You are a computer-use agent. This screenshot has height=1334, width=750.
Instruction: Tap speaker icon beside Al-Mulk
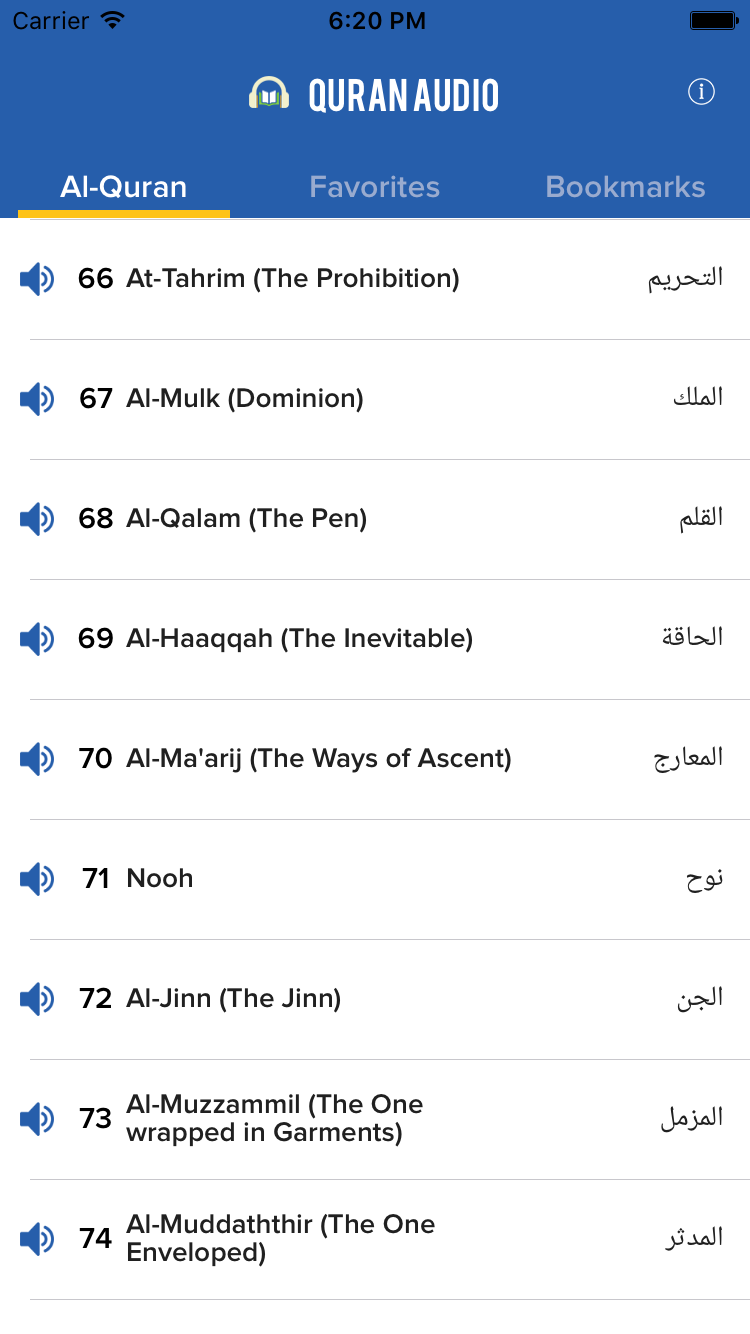(x=37, y=399)
